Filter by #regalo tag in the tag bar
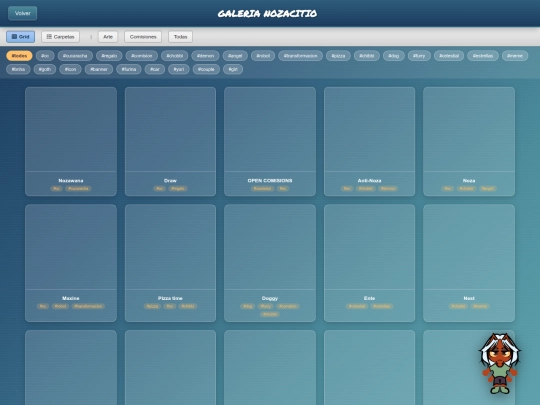 tap(109, 55)
